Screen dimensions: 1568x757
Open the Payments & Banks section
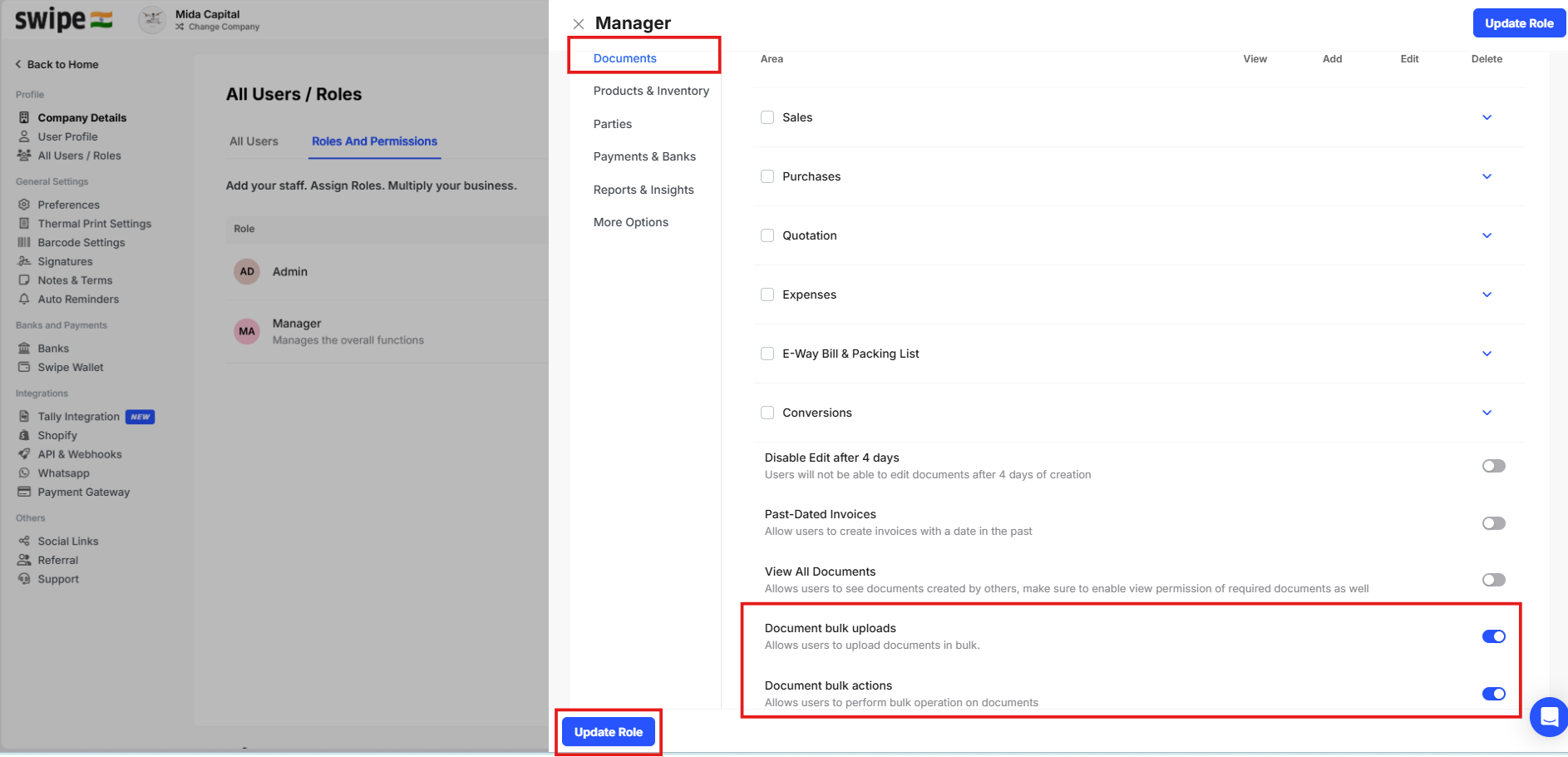pos(644,156)
